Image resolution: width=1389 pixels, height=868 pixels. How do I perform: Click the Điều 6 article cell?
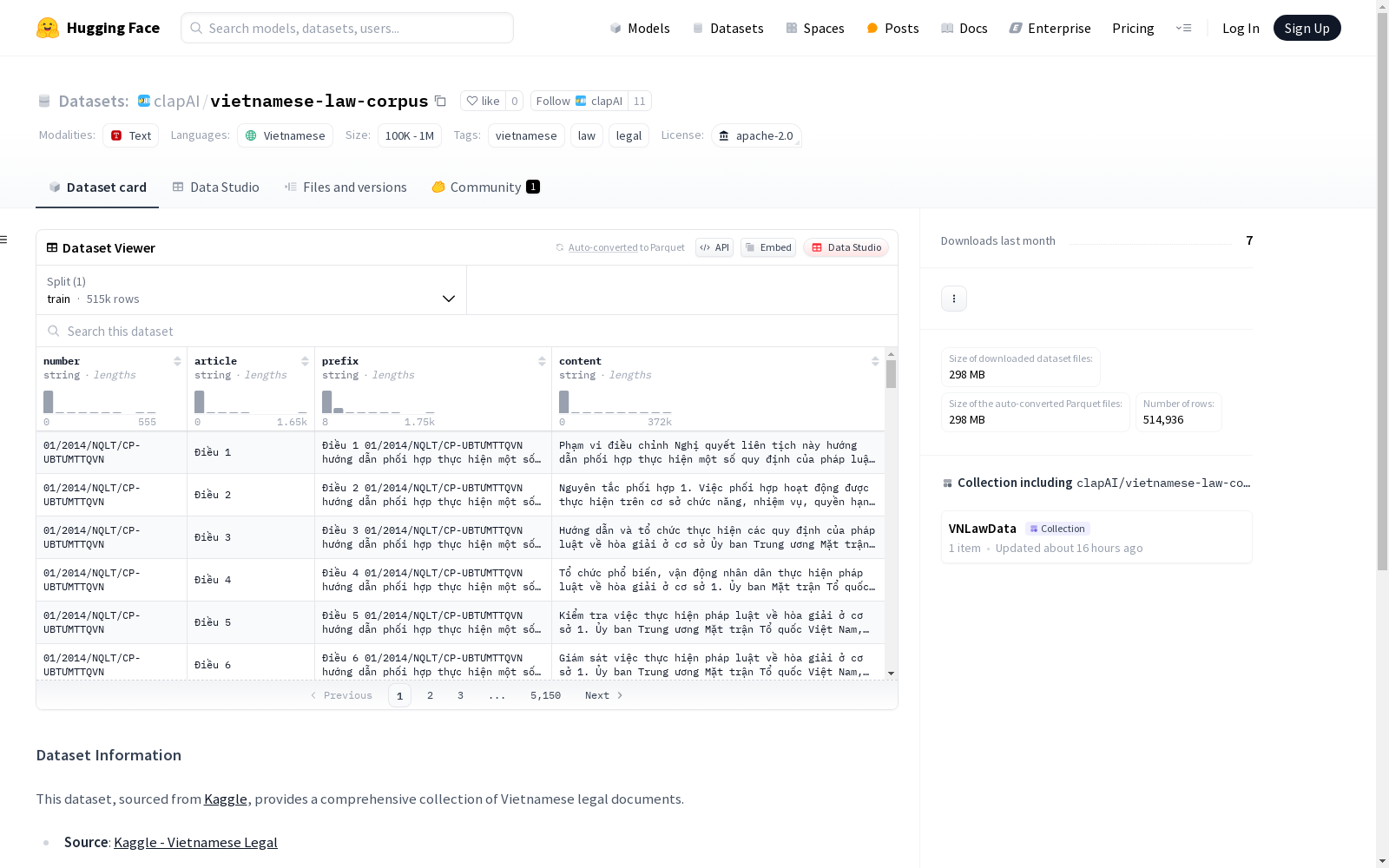251,664
